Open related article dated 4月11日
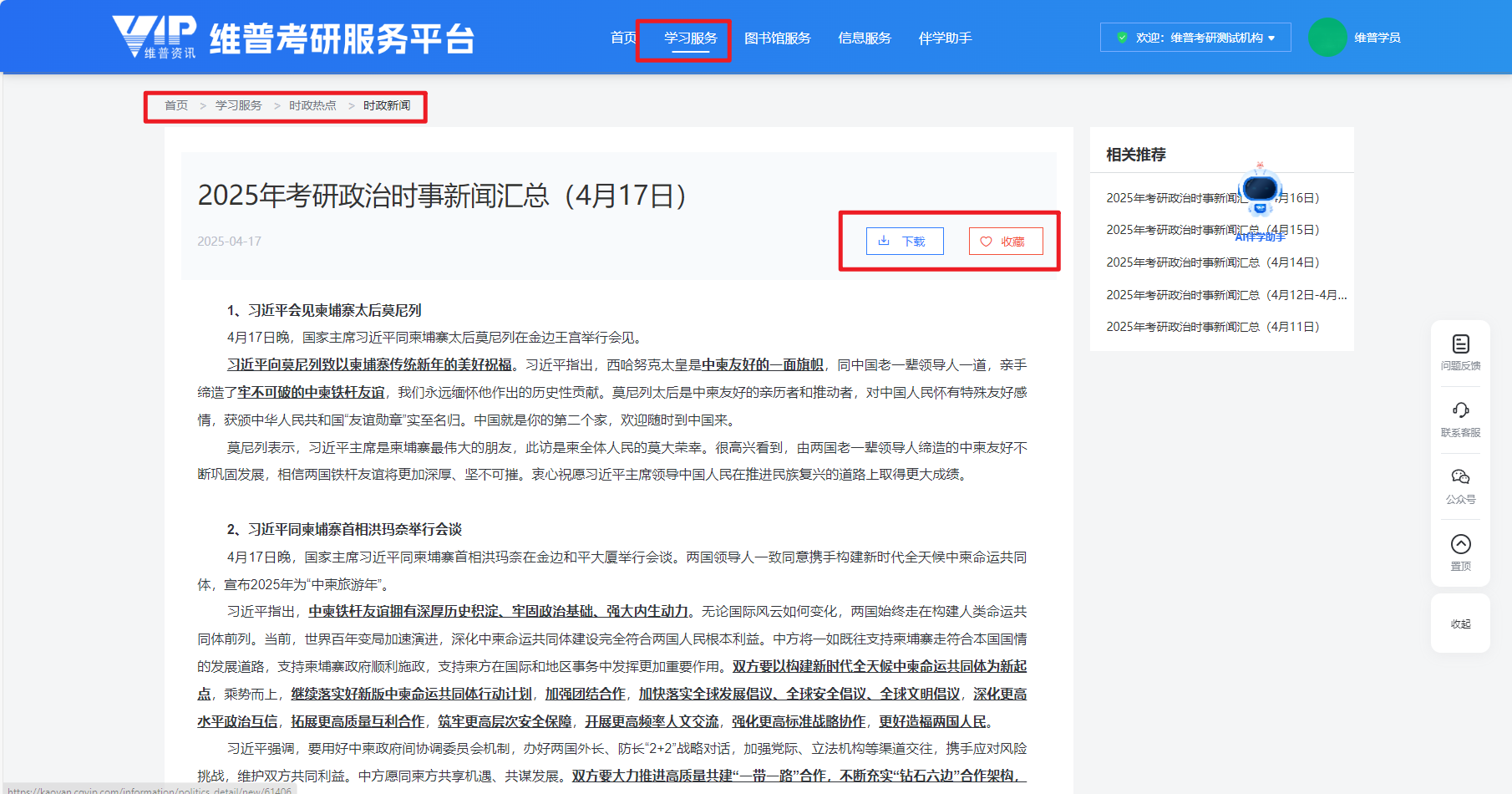This screenshot has height=794, width=1512. tap(1212, 327)
